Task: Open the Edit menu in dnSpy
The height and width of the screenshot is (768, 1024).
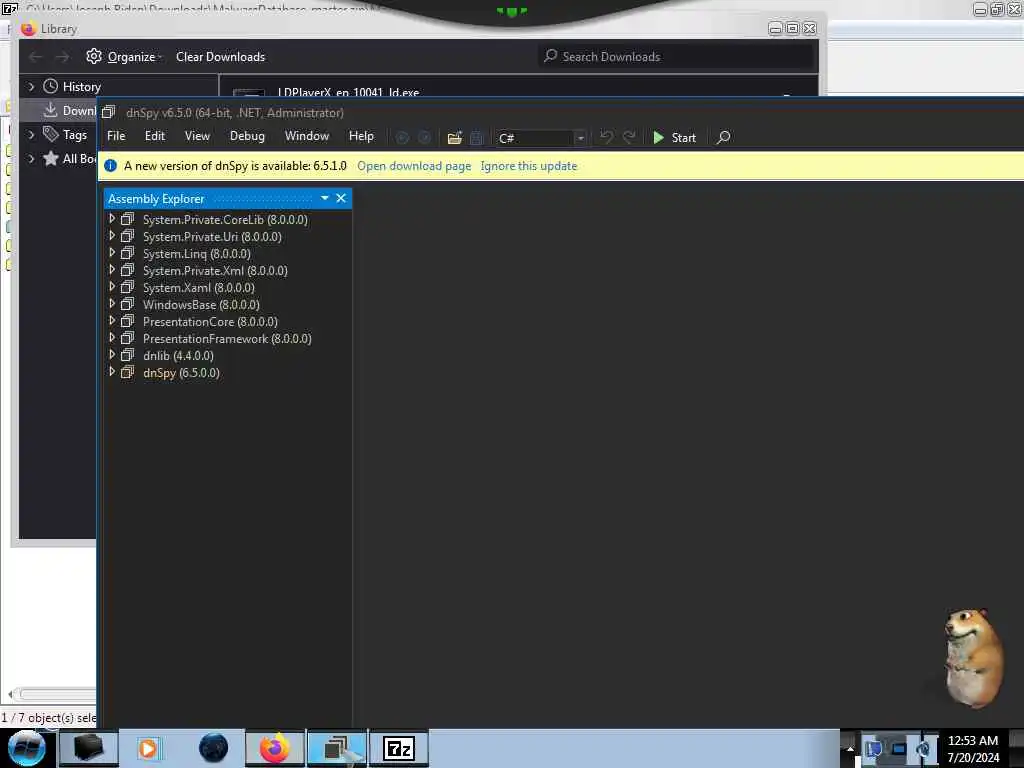Action: pos(155,136)
